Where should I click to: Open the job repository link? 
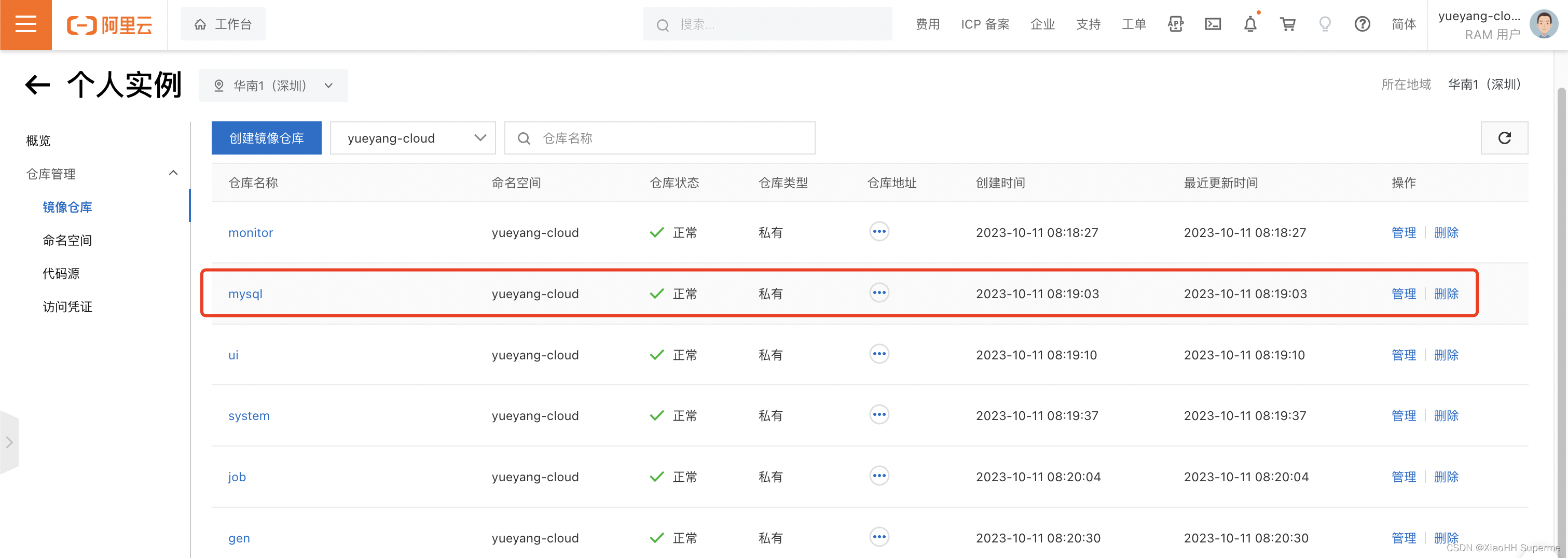237,477
